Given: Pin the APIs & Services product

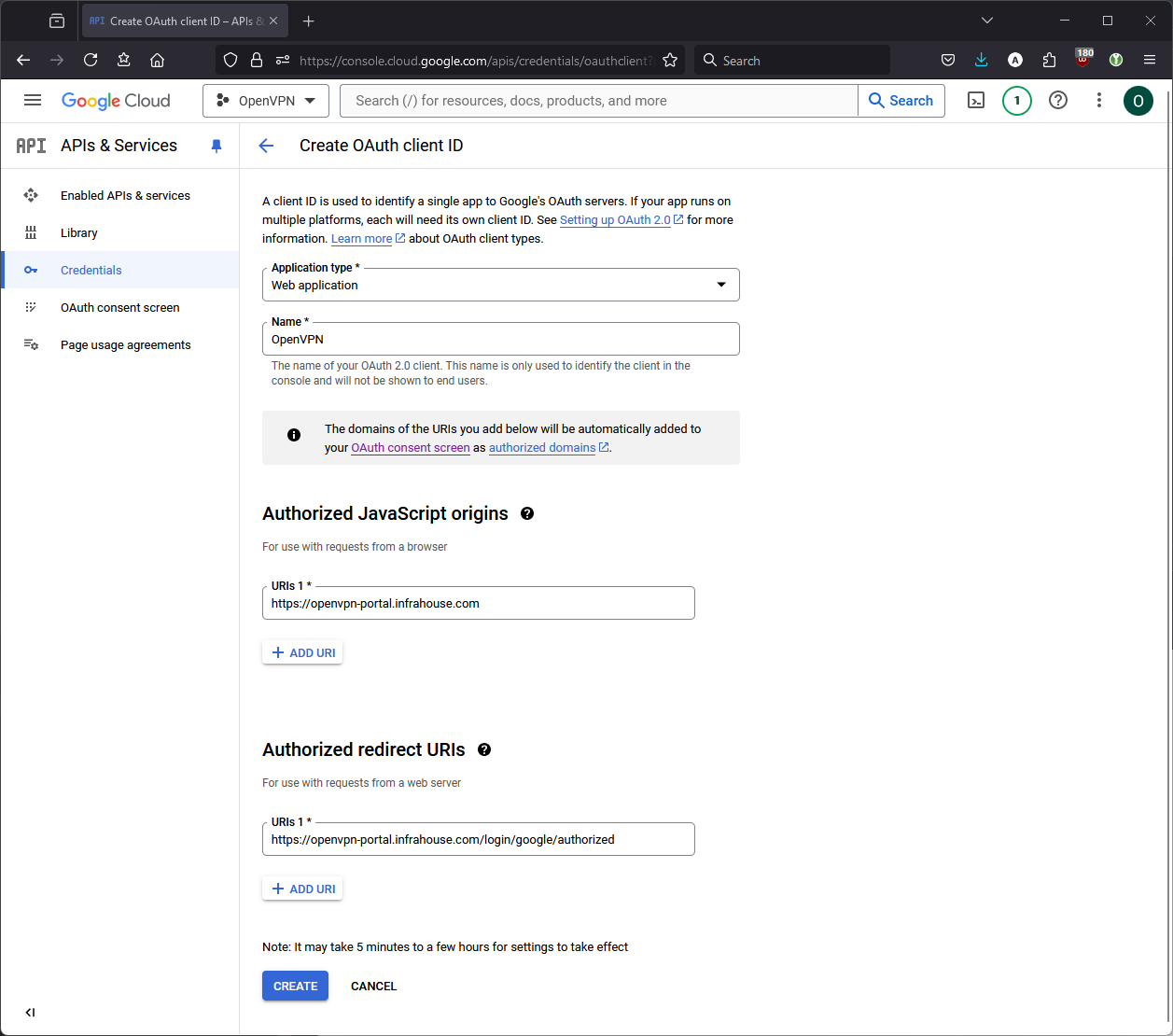Looking at the screenshot, I should [216, 146].
